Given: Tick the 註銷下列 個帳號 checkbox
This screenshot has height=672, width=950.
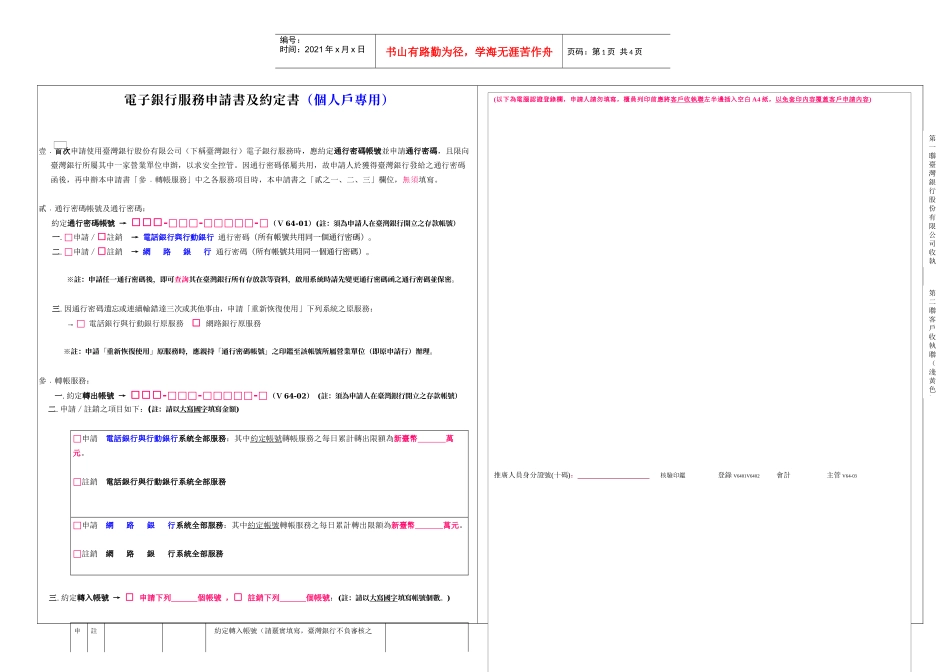Looking at the screenshot, I should point(238,597).
